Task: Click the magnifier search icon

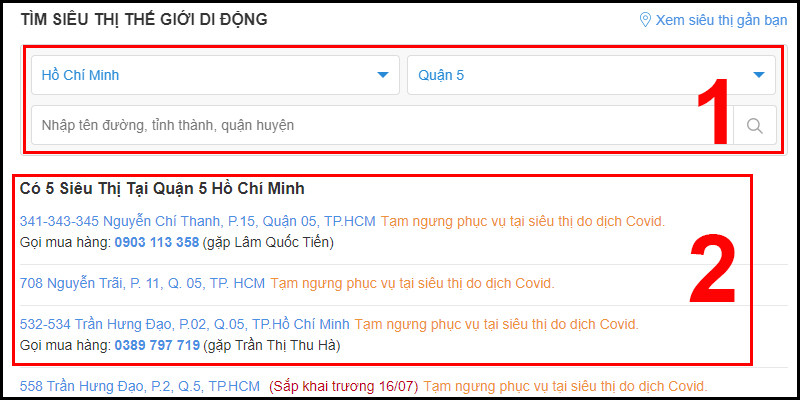Action: [x=755, y=125]
